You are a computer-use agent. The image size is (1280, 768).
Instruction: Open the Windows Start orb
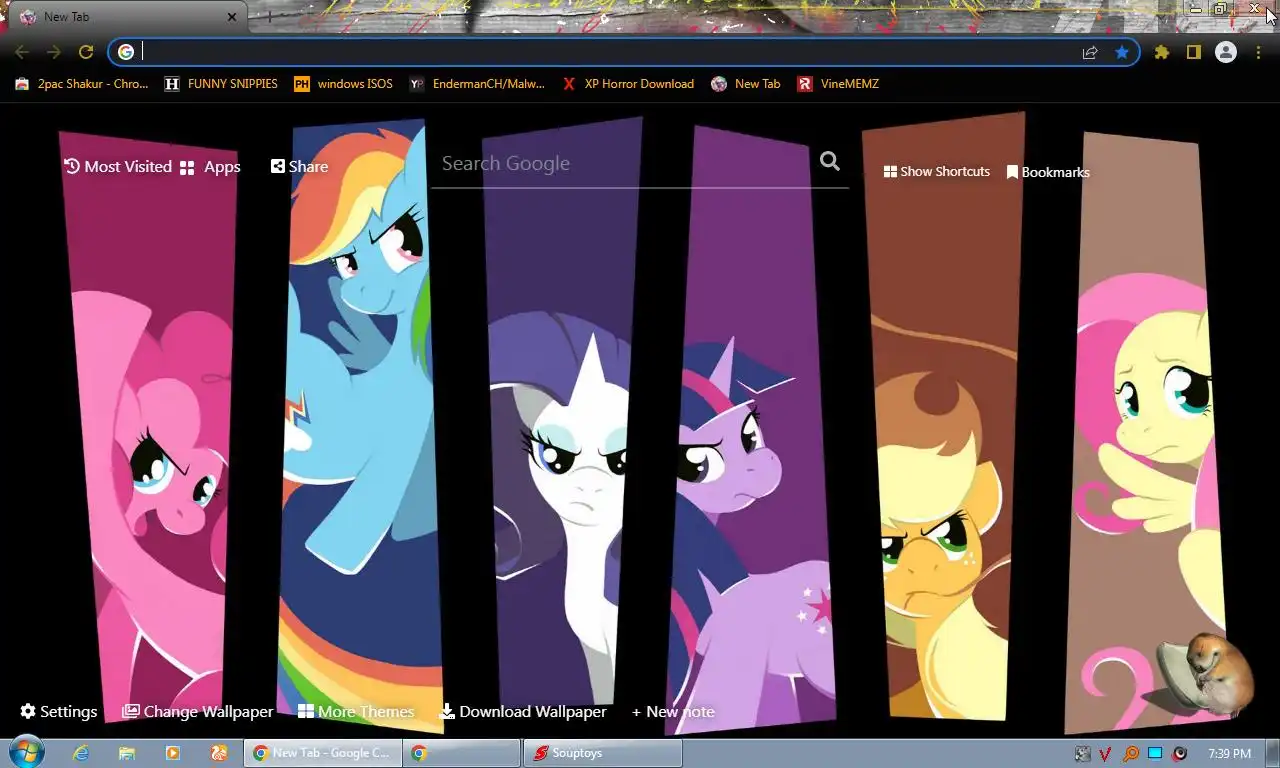coord(25,753)
